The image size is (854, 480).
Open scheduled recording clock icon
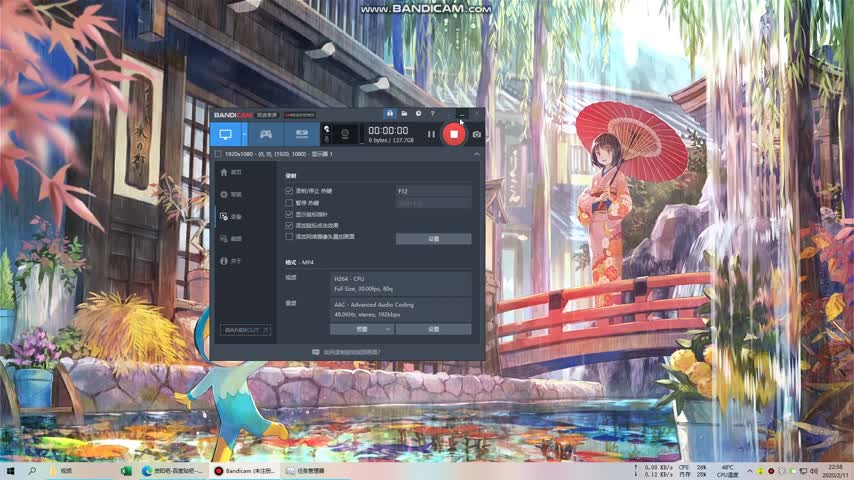(418, 114)
